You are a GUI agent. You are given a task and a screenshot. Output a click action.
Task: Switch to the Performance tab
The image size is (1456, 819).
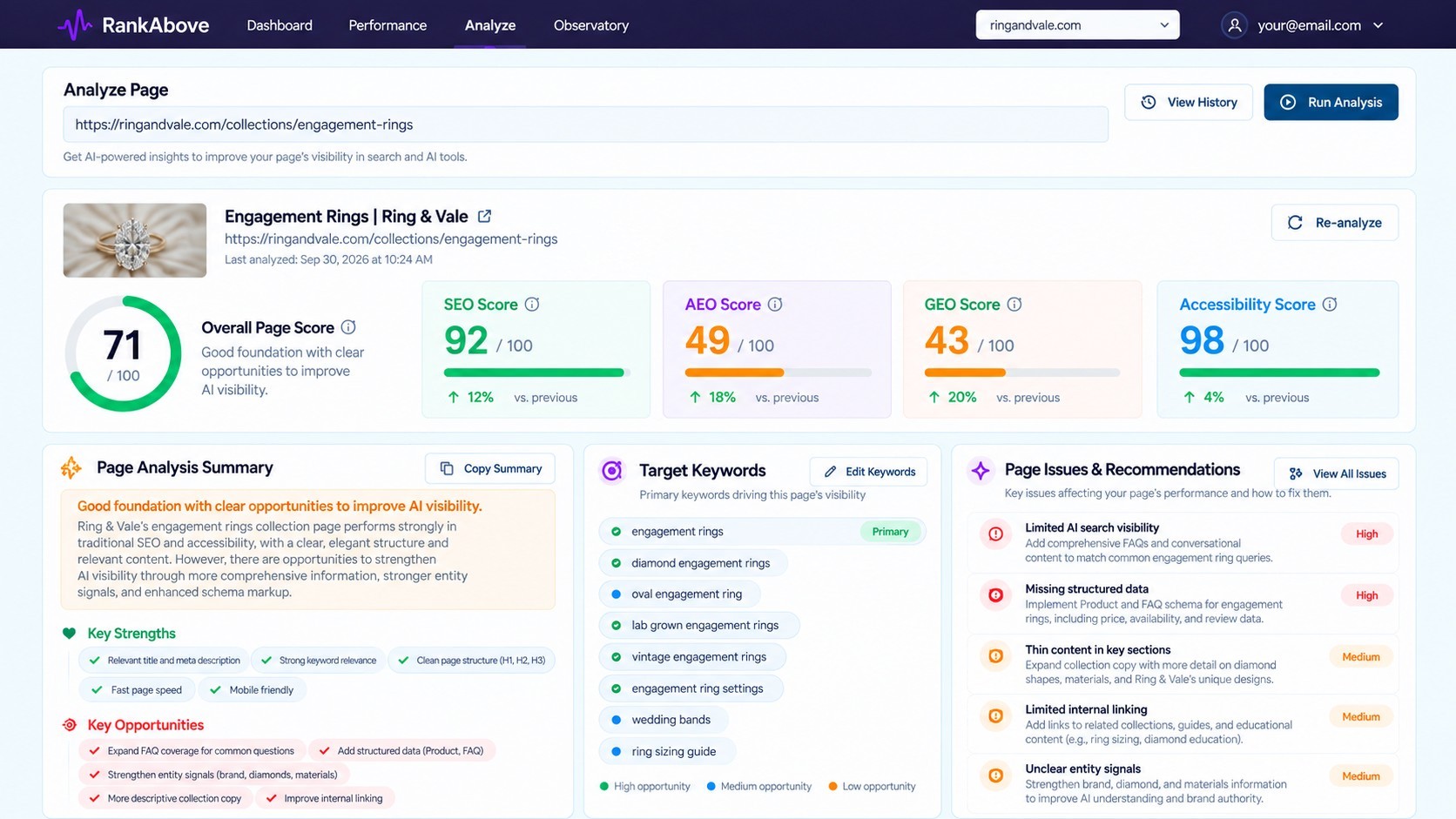(388, 25)
